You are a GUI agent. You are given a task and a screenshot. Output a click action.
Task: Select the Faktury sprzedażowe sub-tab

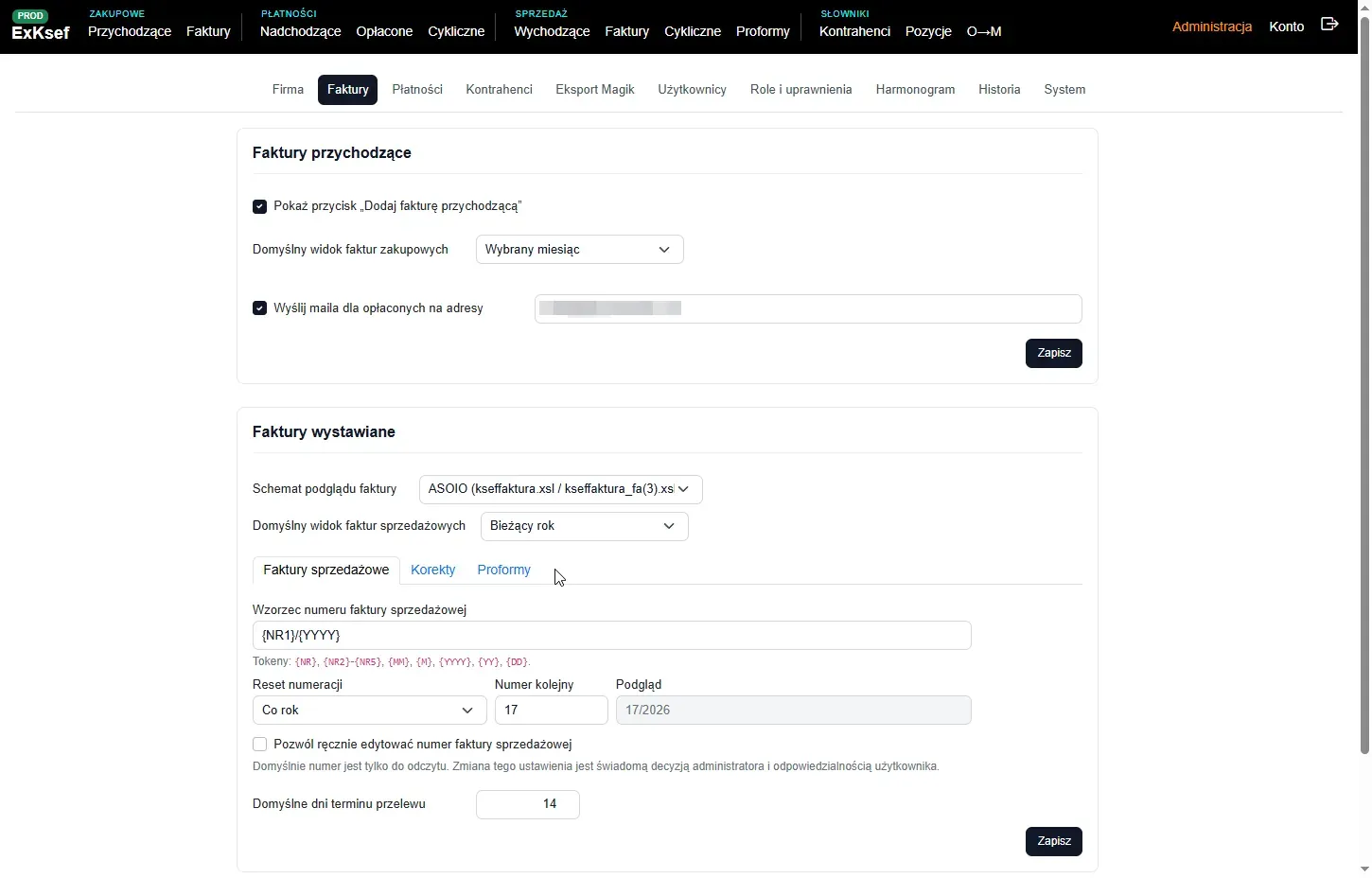(325, 571)
